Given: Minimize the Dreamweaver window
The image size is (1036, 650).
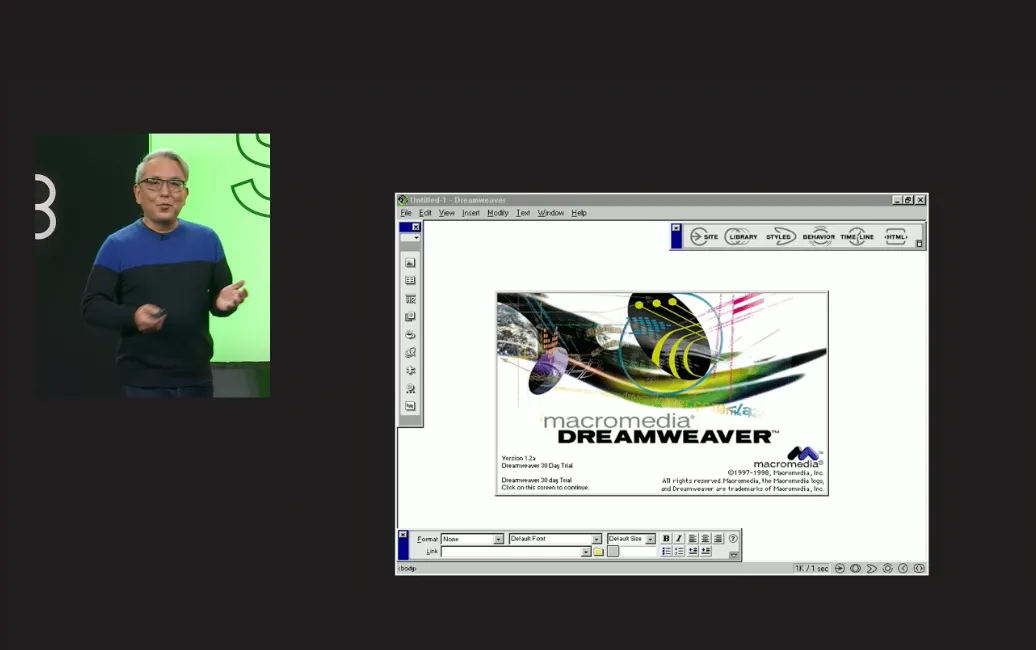Looking at the screenshot, I should coord(897,199).
